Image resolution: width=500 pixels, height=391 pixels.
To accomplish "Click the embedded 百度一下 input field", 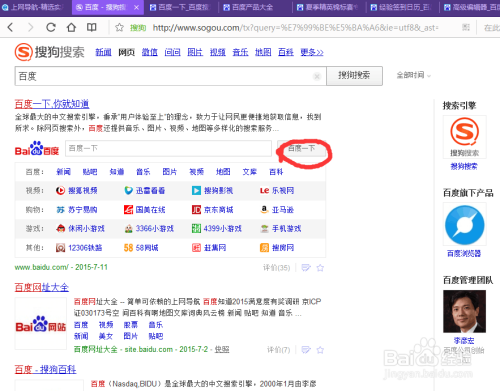I will pos(168,148).
